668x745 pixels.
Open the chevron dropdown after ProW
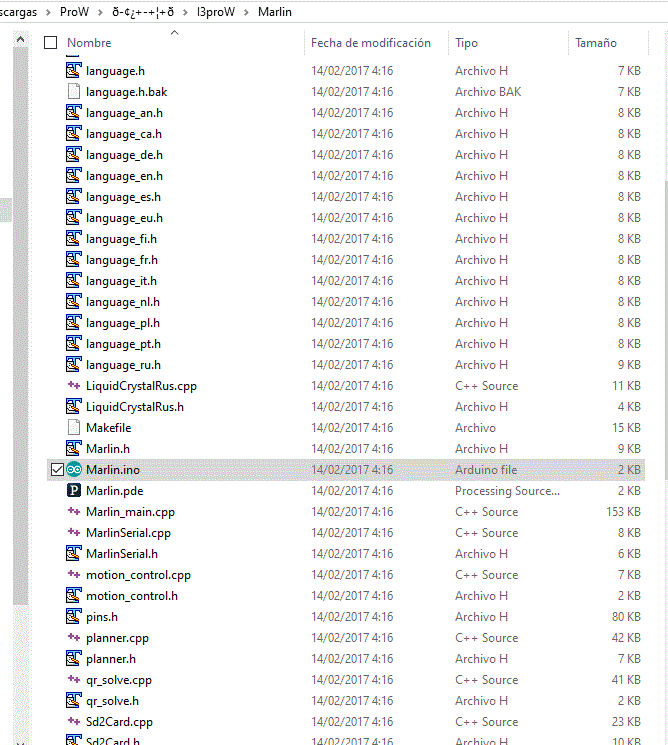point(100,12)
